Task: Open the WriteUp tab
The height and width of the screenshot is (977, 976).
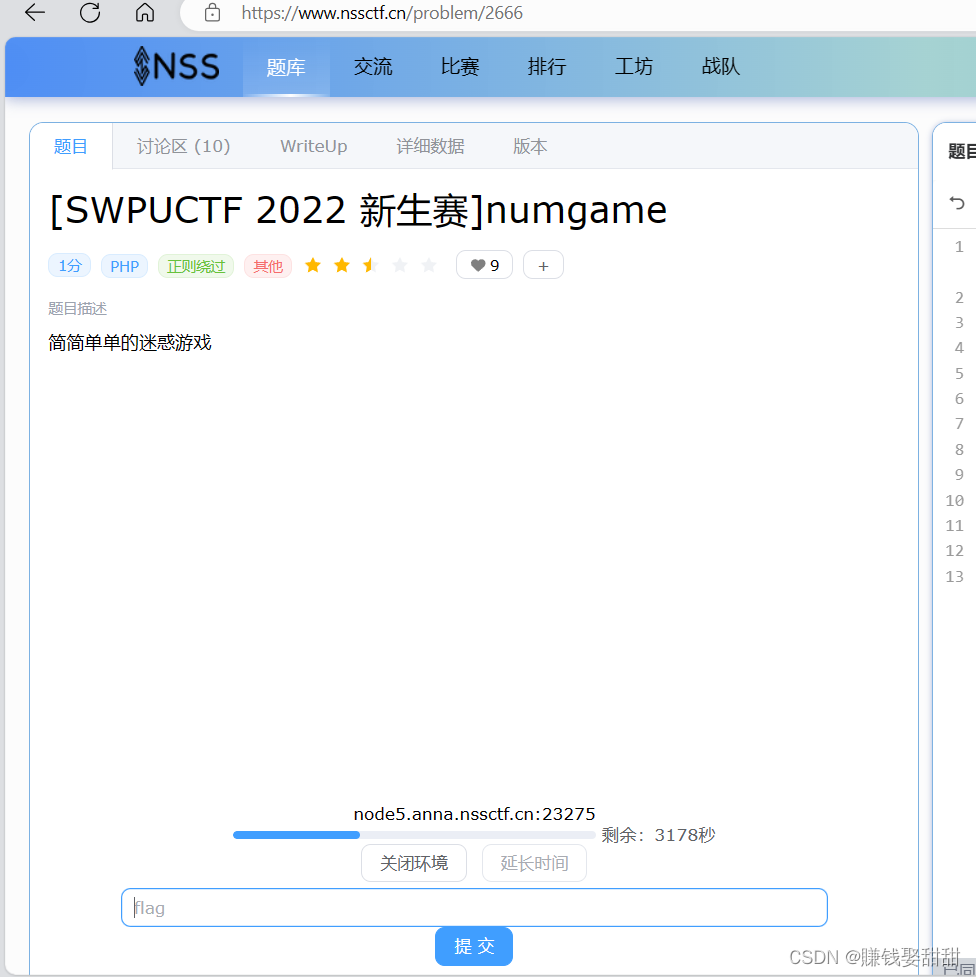Action: click(313, 146)
